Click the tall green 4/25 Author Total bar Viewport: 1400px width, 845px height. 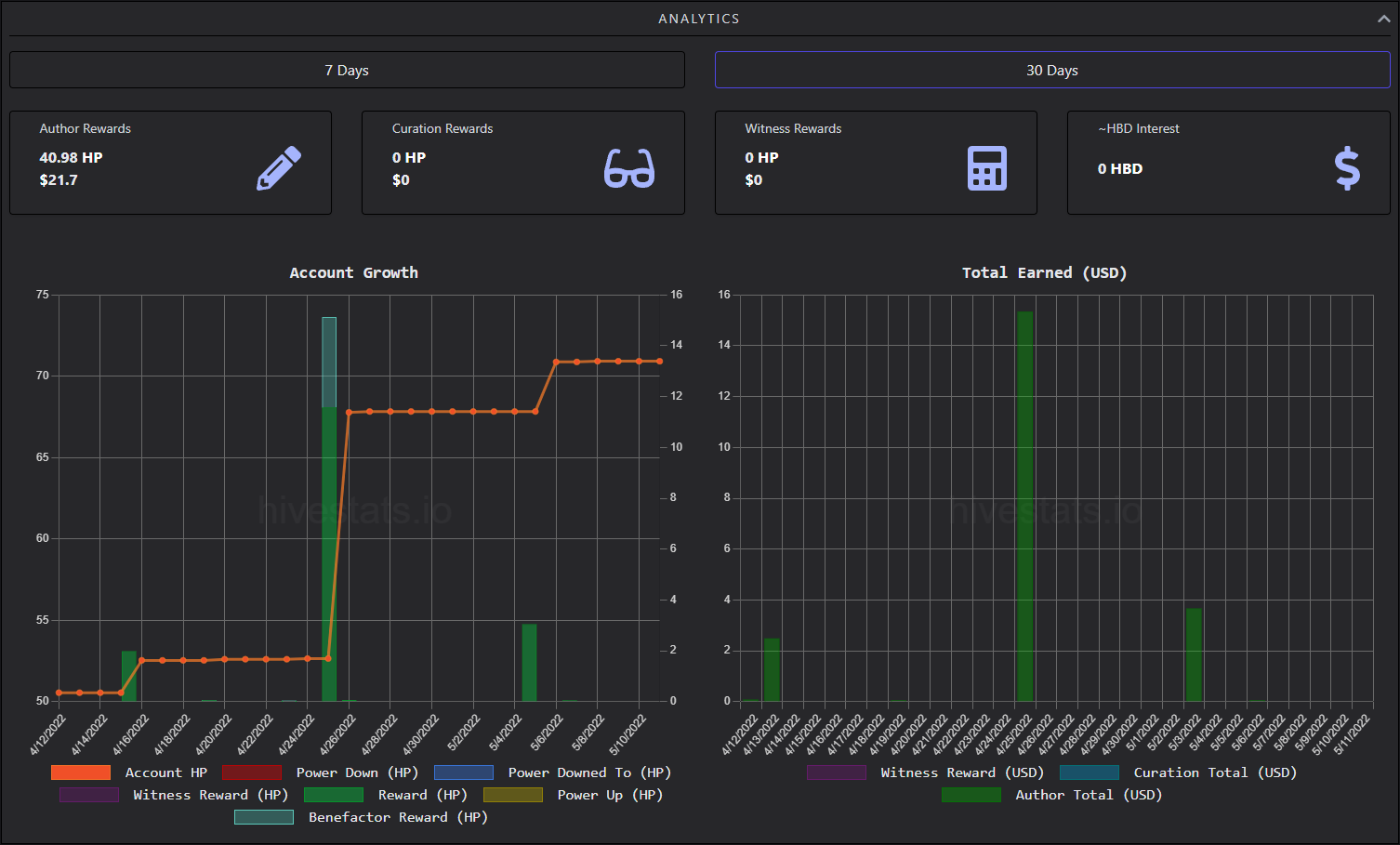click(x=1024, y=506)
